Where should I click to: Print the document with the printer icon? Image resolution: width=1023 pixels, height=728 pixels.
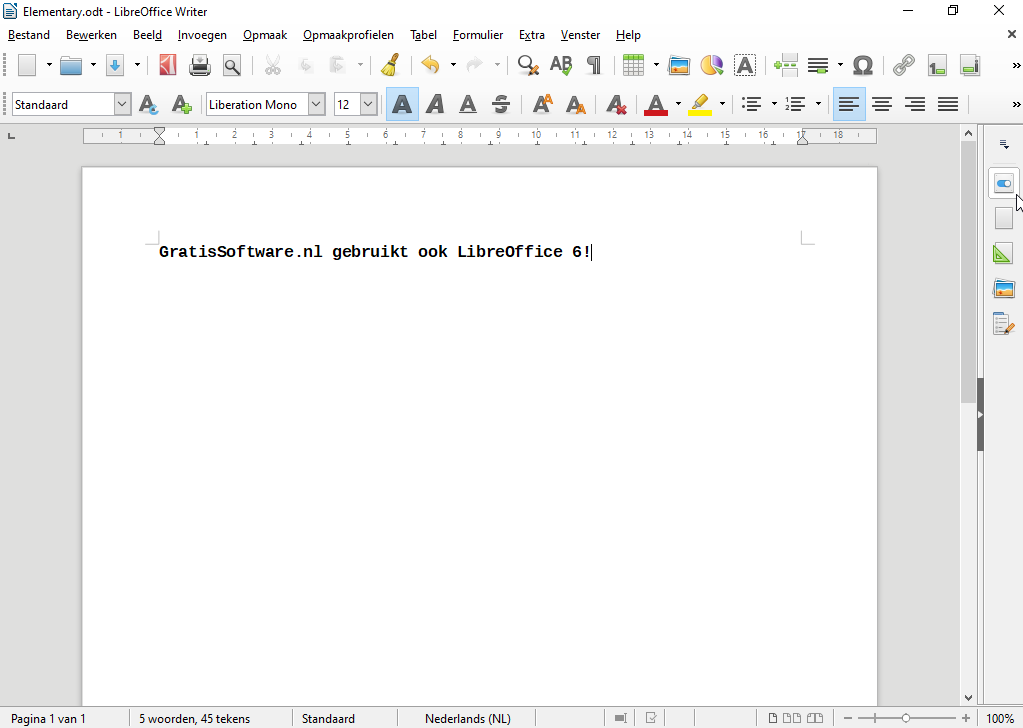[x=200, y=66]
